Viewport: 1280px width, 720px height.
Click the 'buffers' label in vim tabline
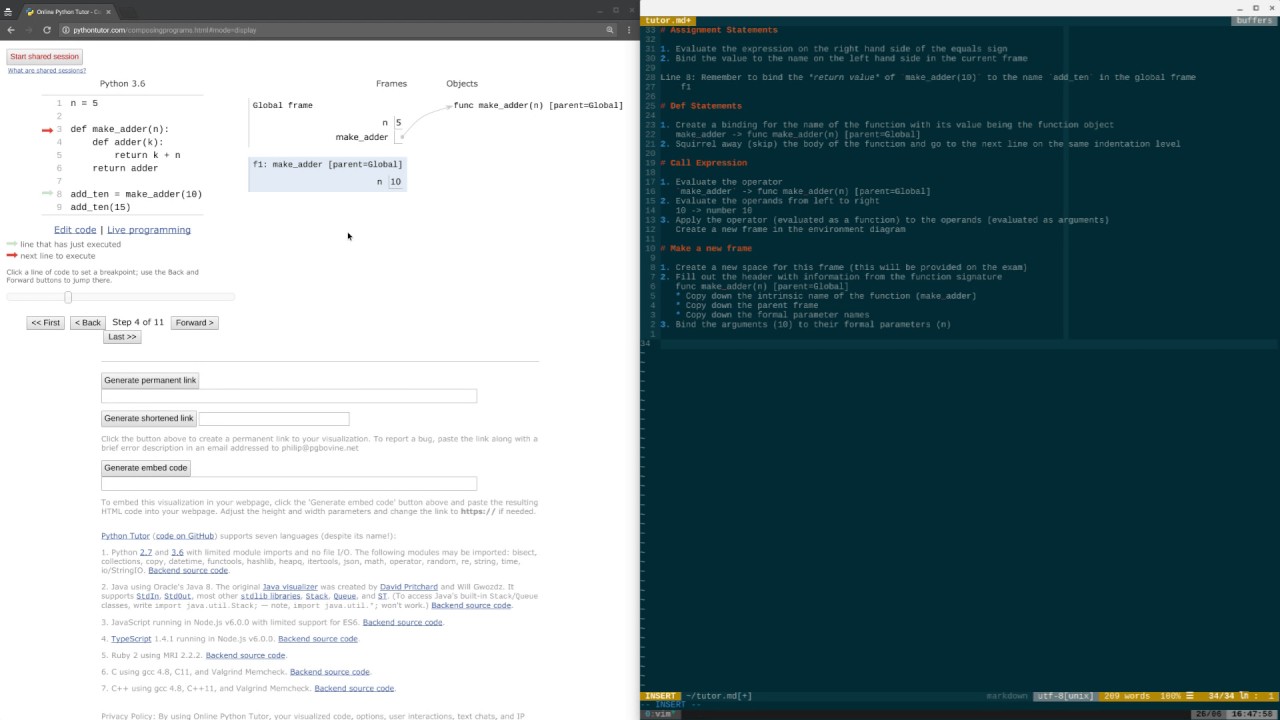(1254, 20)
